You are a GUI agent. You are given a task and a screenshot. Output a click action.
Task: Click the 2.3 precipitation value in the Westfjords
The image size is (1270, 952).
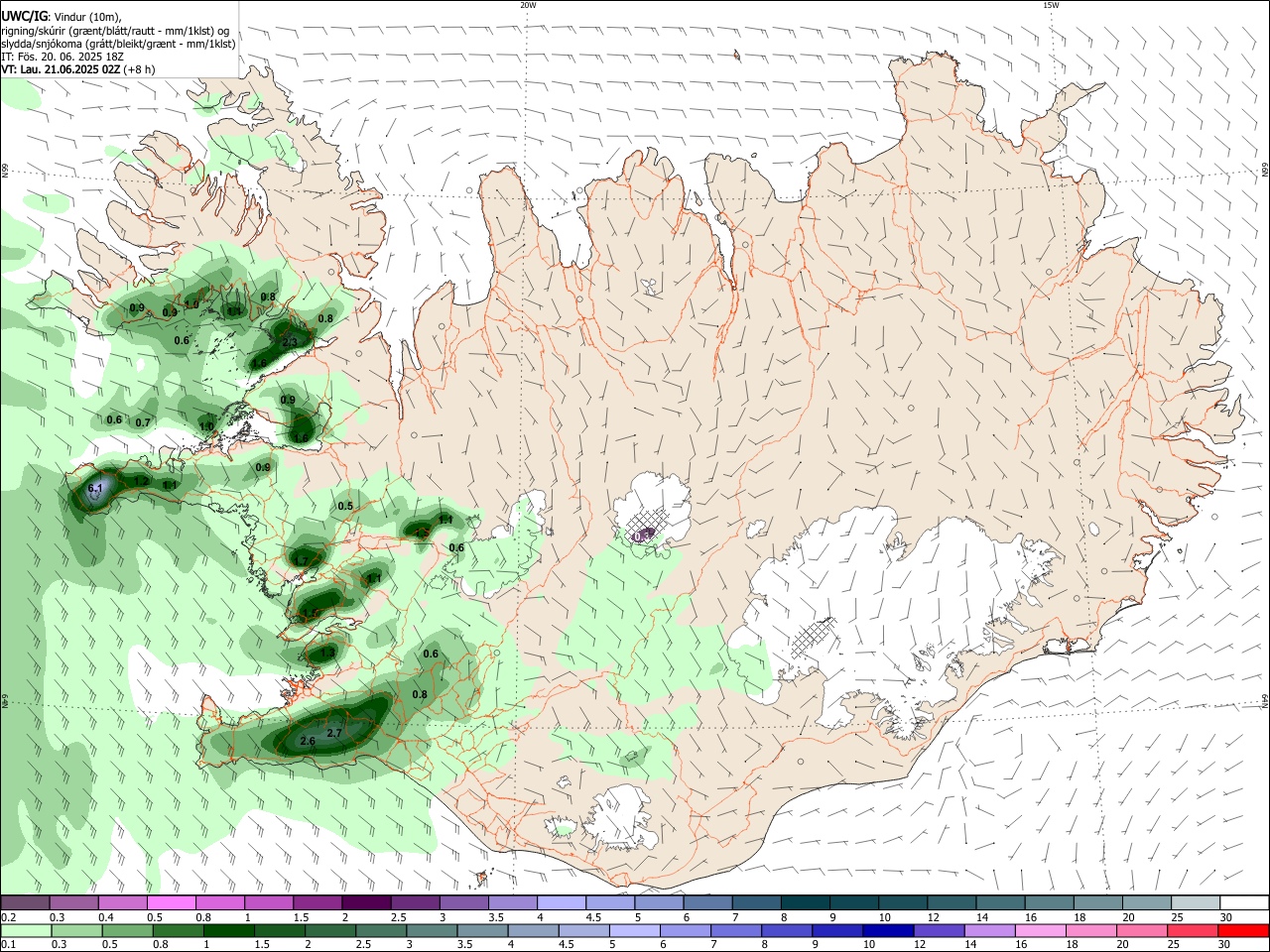(x=290, y=342)
